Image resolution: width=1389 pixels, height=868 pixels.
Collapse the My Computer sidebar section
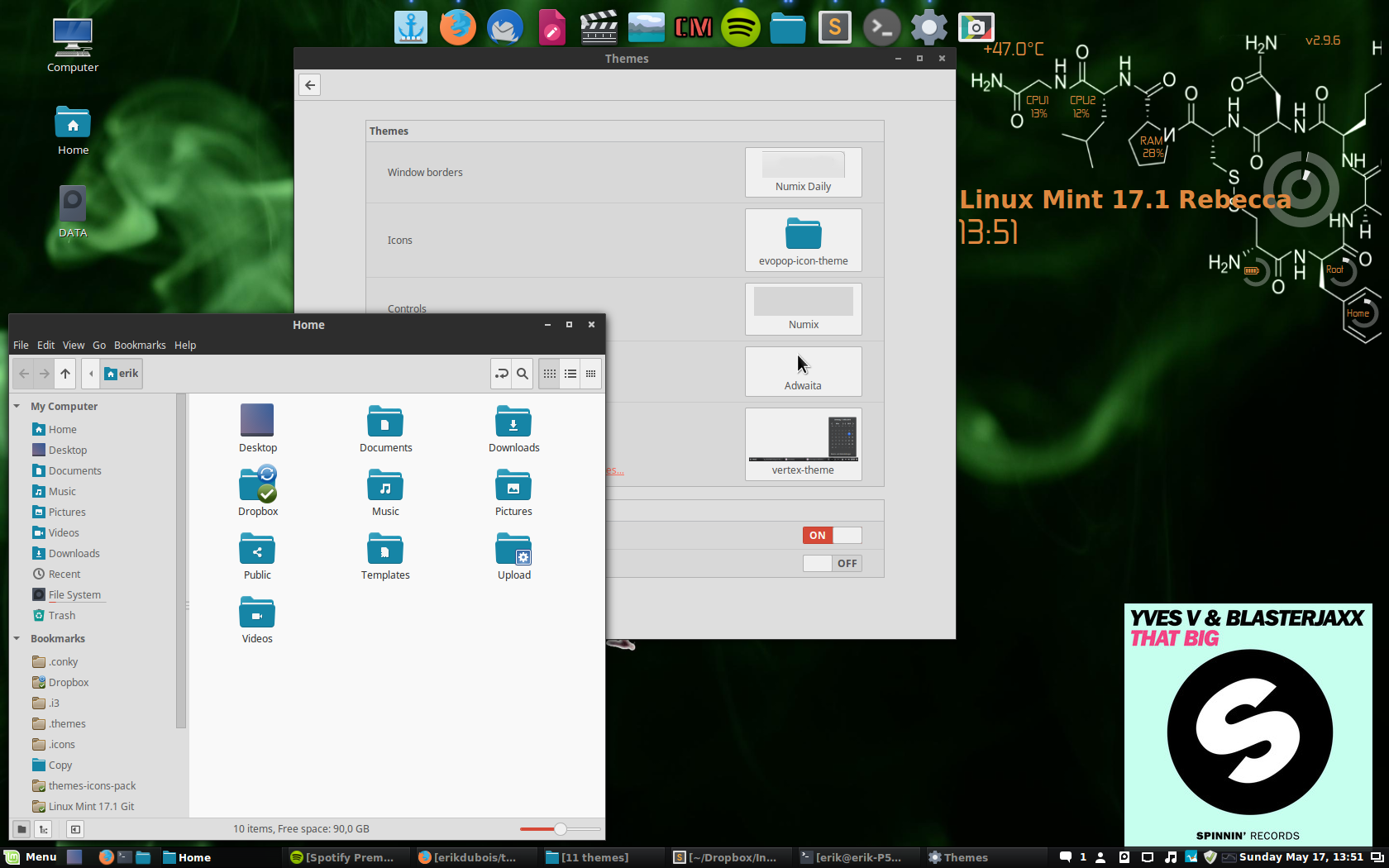tap(17, 406)
